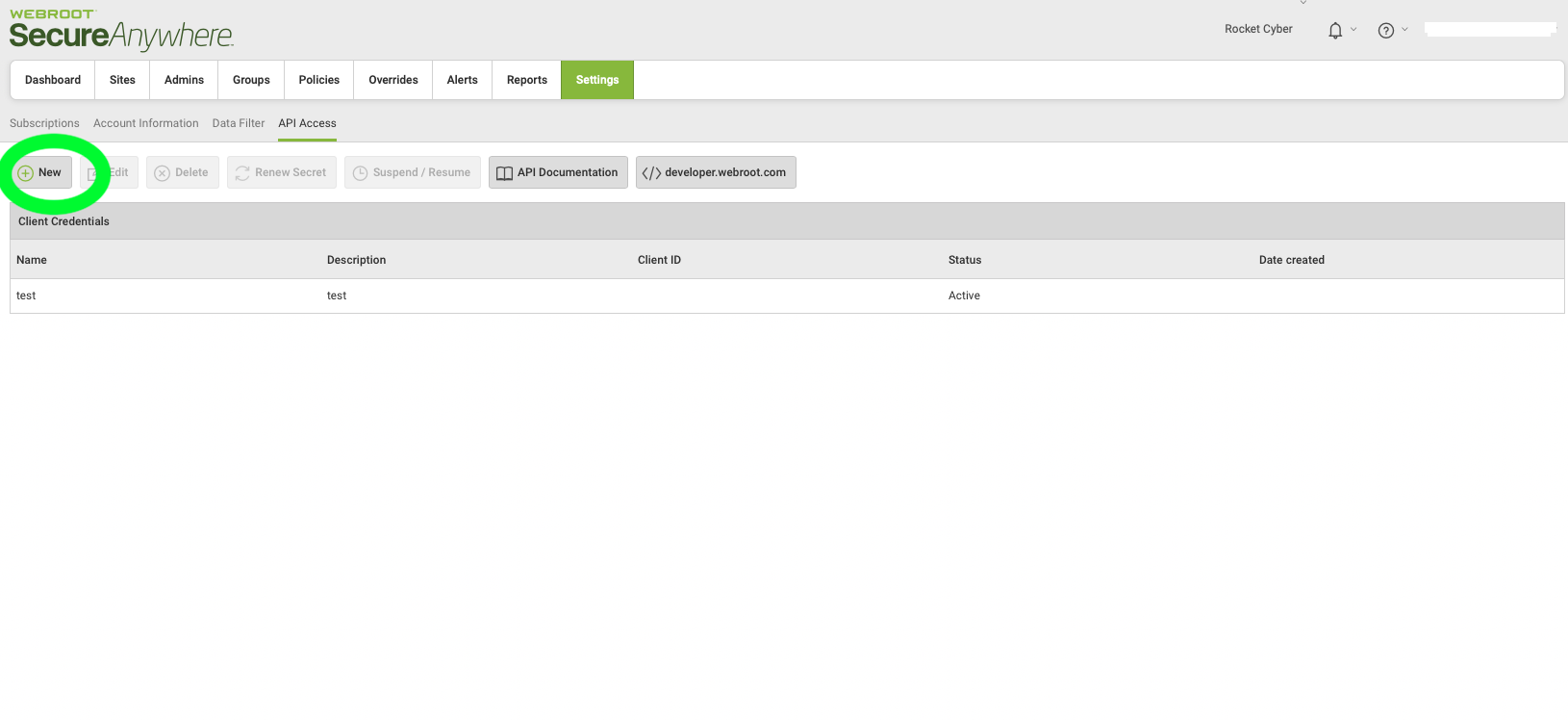
Task: Click the Suspend / Resume button
Action: [x=413, y=172]
